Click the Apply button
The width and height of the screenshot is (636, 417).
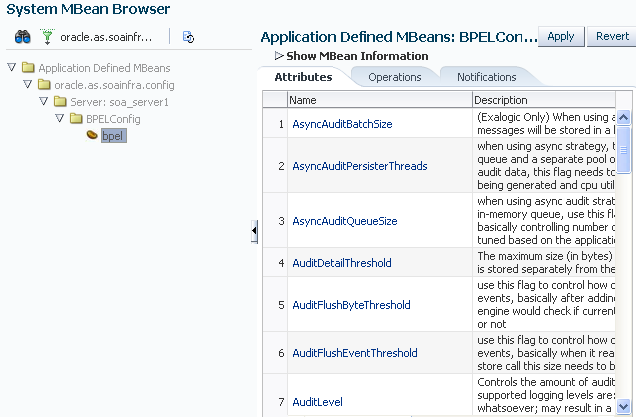[x=560, y=36]
